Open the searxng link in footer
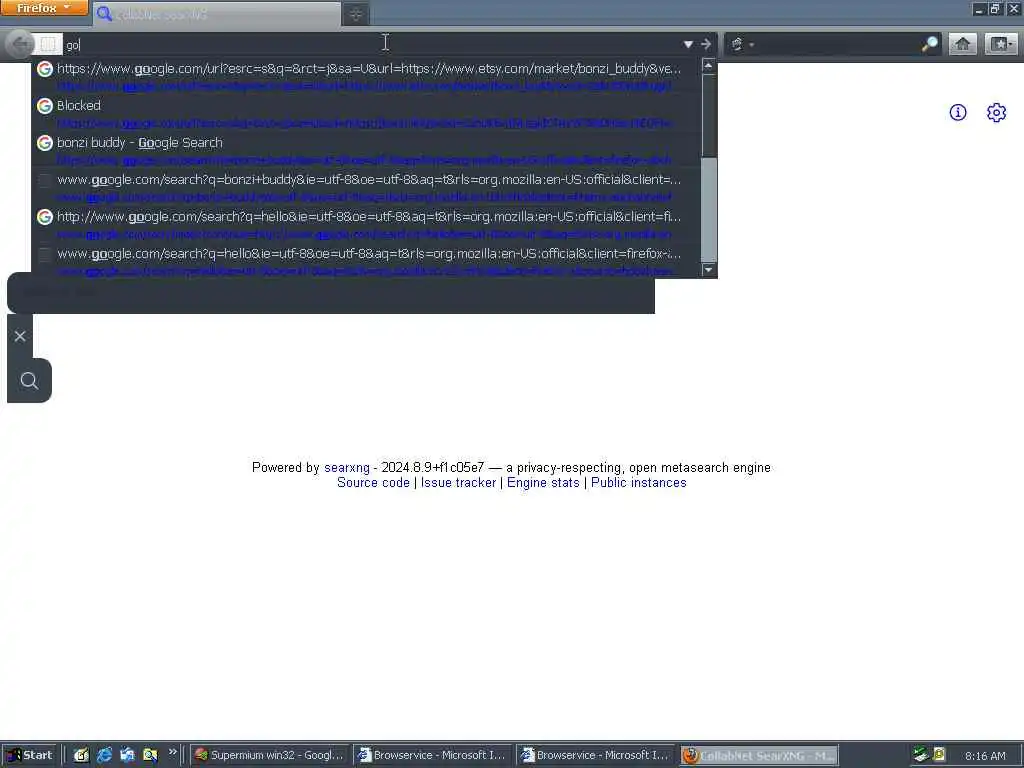The image size is (1024, 768). point(347,468)
